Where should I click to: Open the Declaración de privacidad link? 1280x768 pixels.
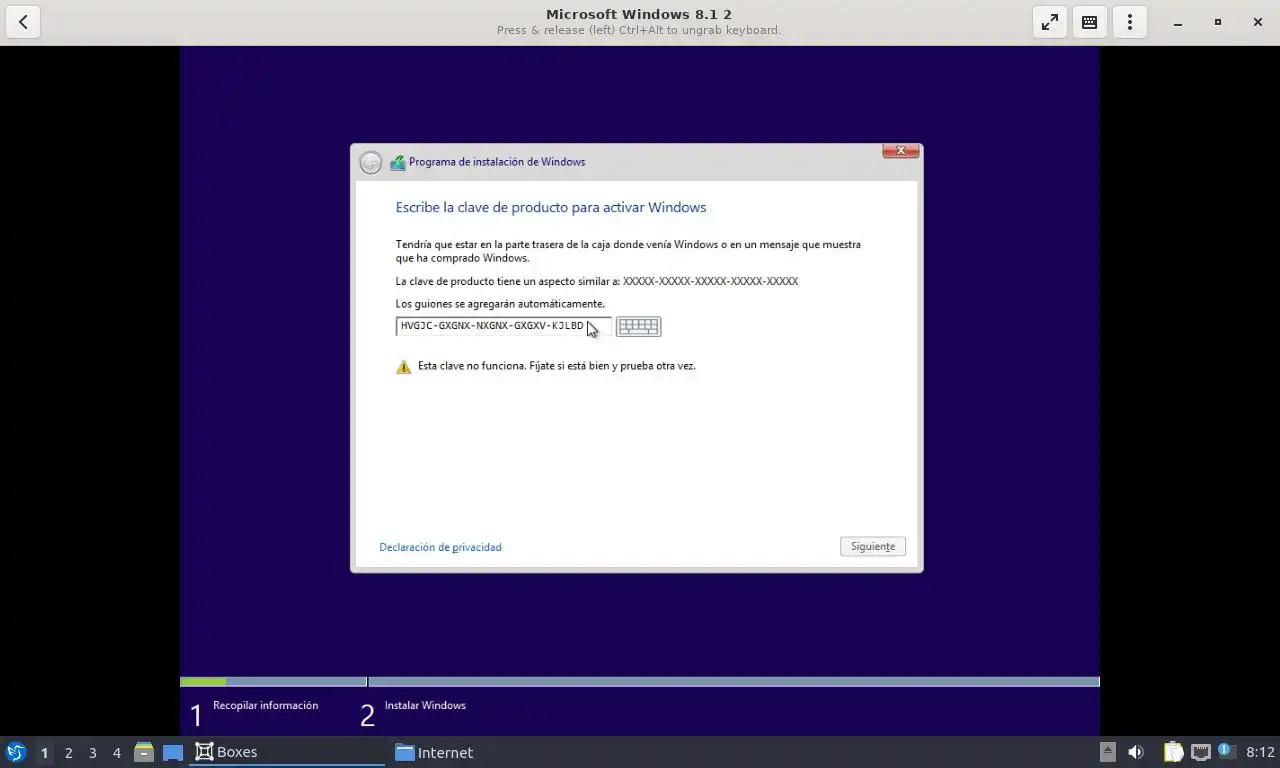tap(440, 547)
